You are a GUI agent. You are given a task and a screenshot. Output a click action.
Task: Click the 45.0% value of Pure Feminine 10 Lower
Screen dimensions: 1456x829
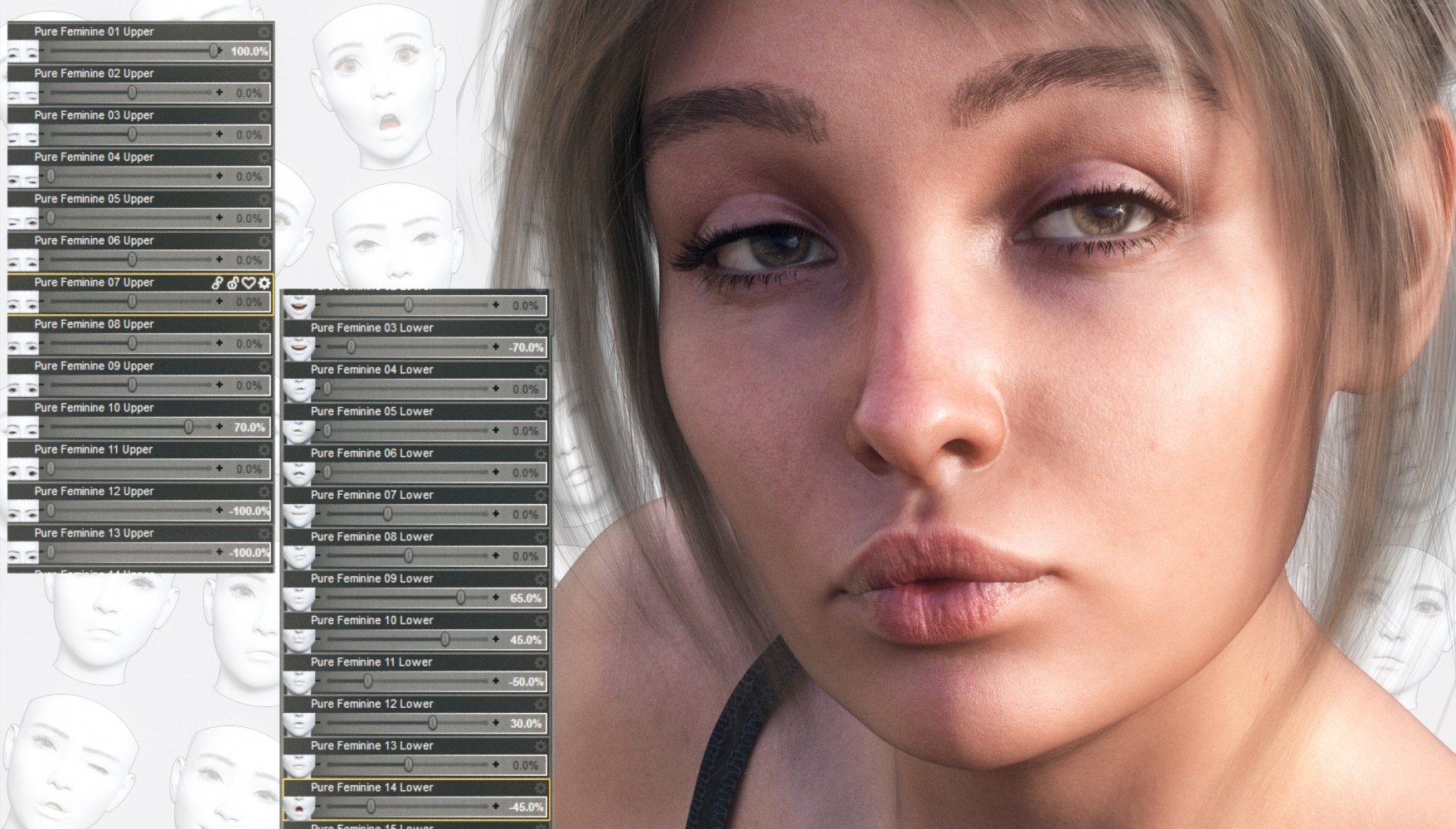(526, 640)
